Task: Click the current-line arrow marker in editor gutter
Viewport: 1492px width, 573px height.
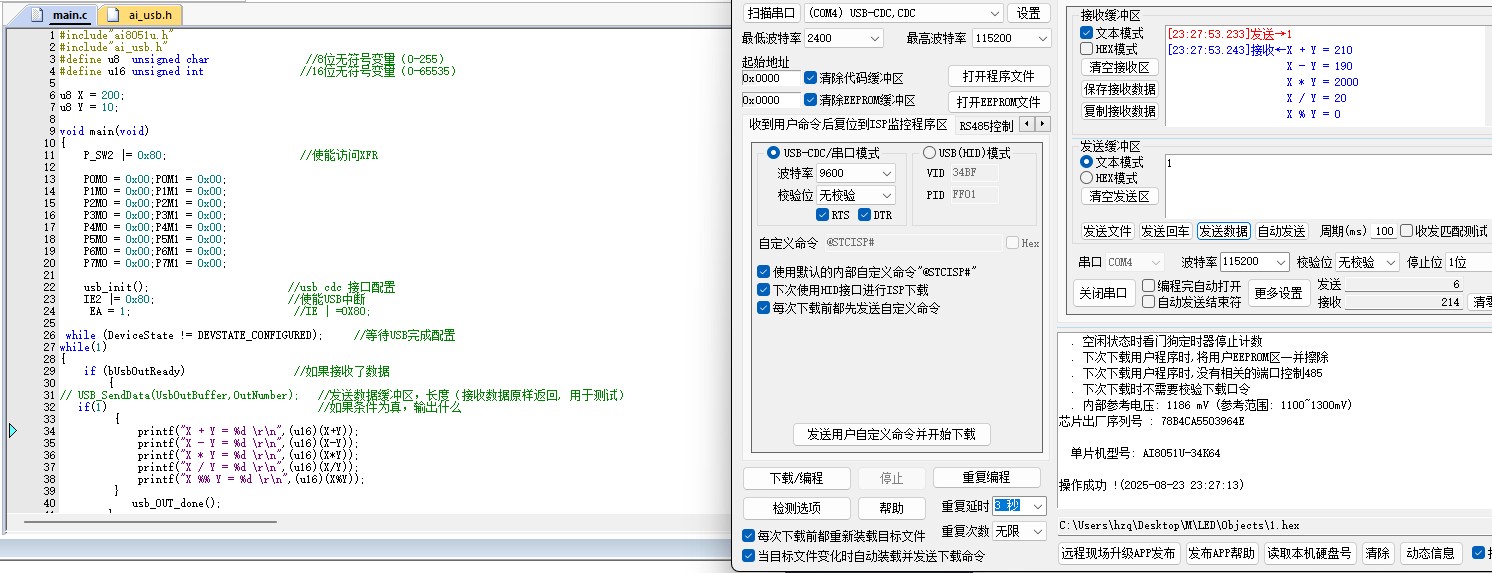Action: (x=13, y=431)
